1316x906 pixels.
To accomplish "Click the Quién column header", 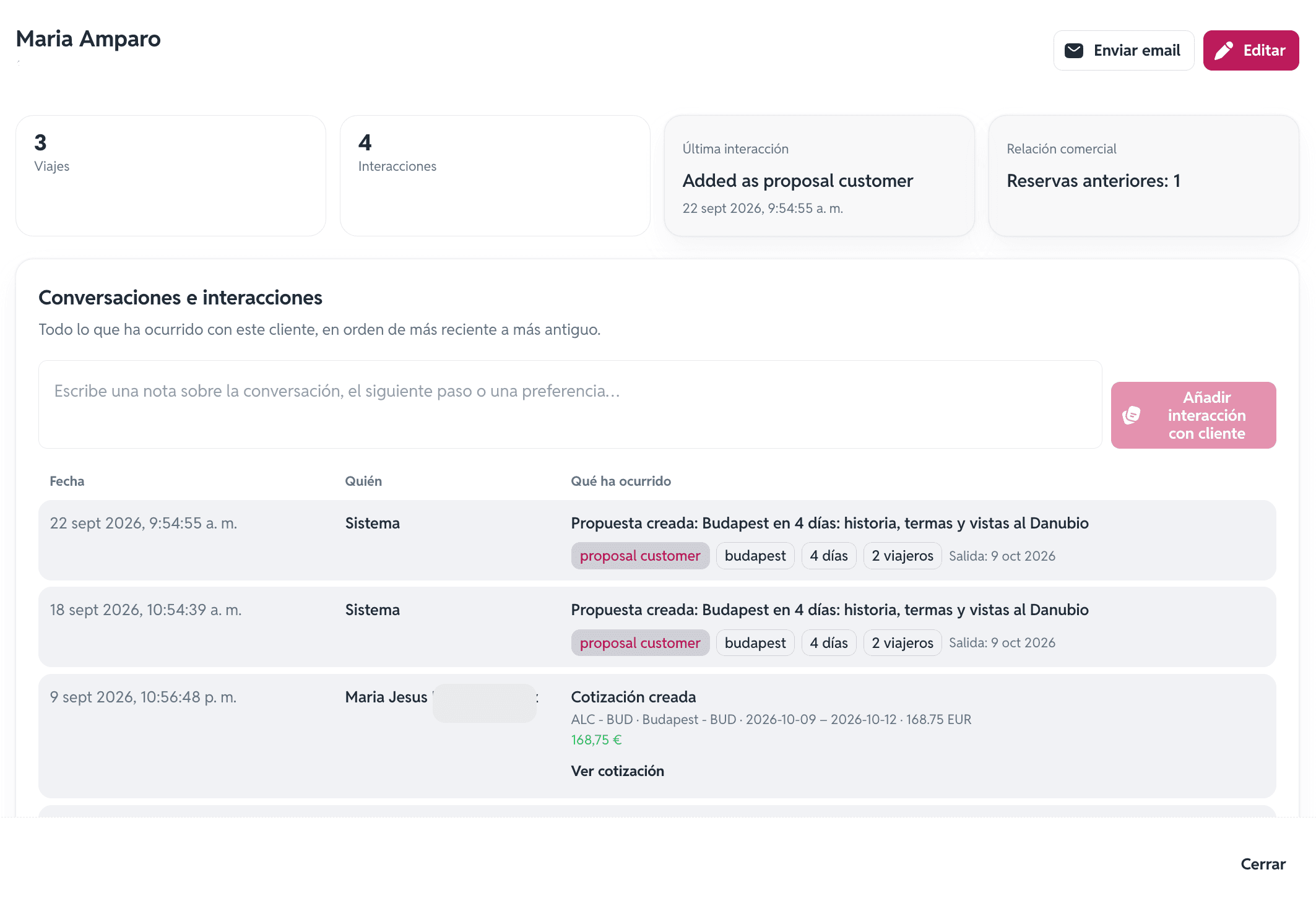I will coord(363,481).
